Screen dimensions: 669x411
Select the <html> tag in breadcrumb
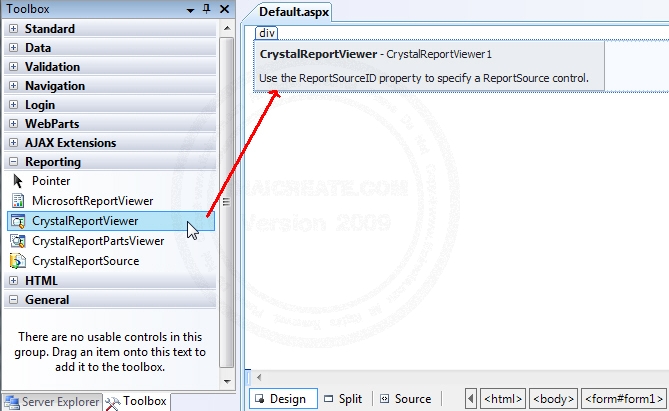503,399
